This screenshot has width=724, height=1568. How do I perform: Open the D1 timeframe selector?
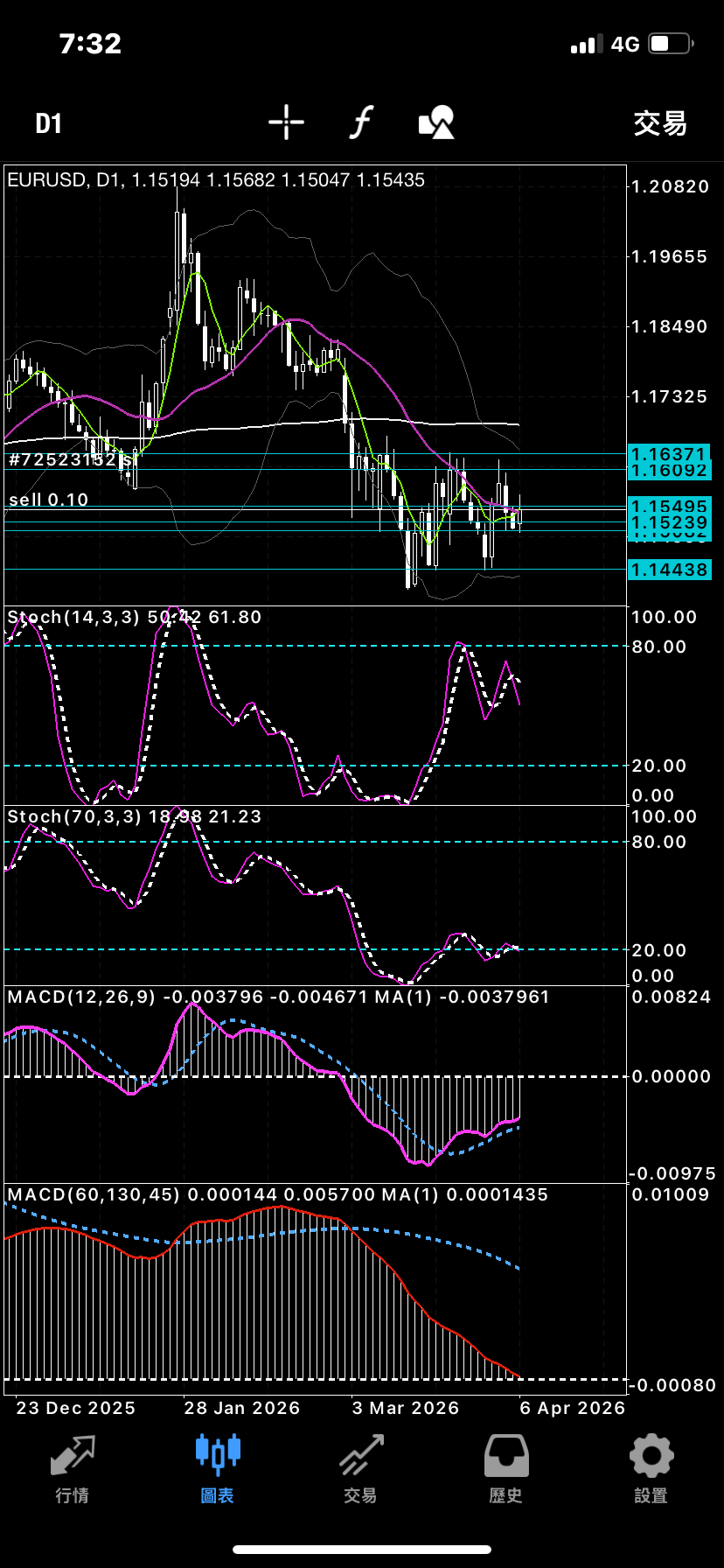pyautogui.click(x=49, y=123)
